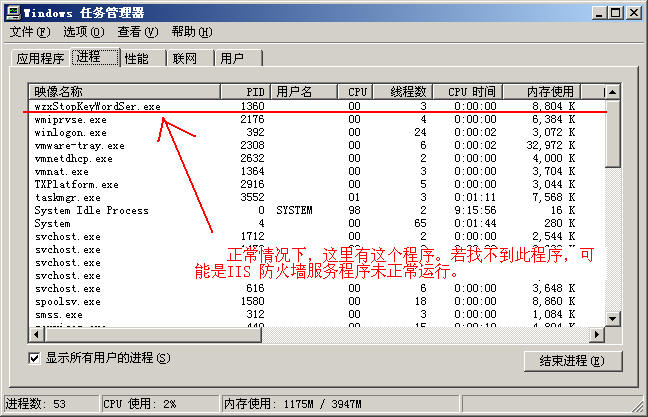This screenshot has height=417, width=648.
Task: Open the 文件(F) menu
Action: (x=30, y=32)
